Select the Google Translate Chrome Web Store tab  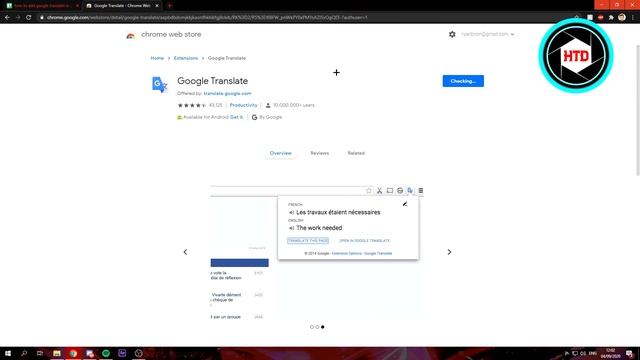click(122, 6)
